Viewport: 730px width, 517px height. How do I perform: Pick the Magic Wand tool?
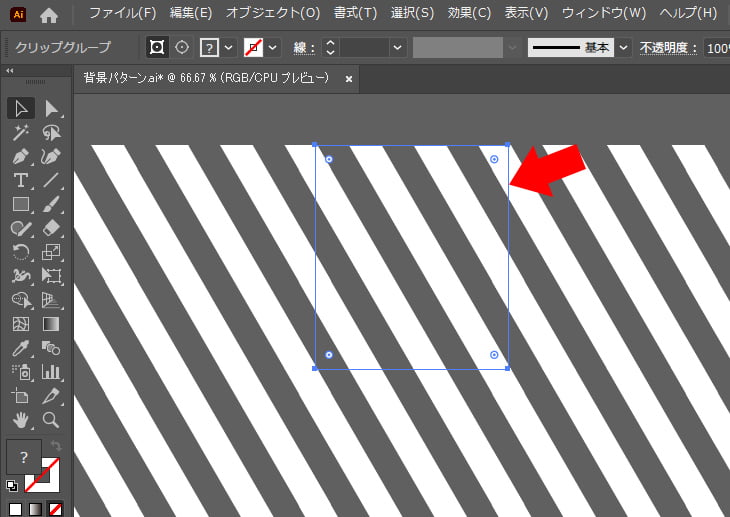tap(21, 133)
